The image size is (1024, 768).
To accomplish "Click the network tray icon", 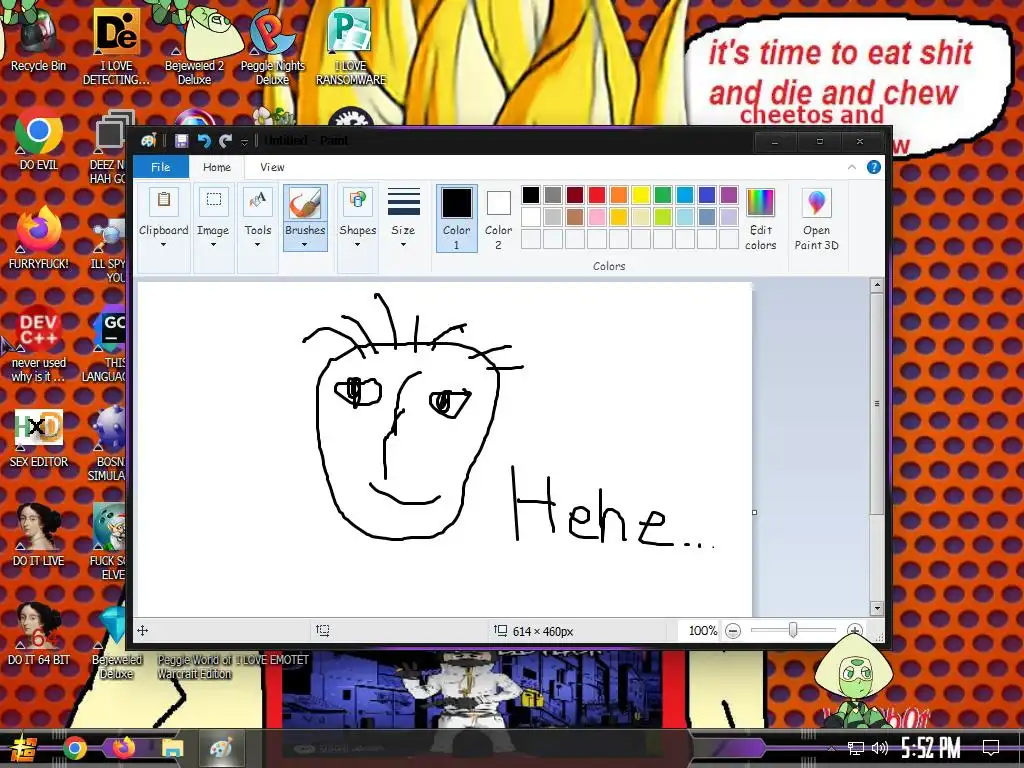I will coord(856,748).
